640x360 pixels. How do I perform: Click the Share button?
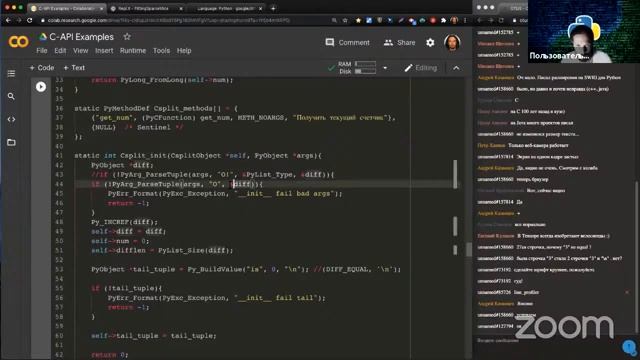tap(400, 42)
